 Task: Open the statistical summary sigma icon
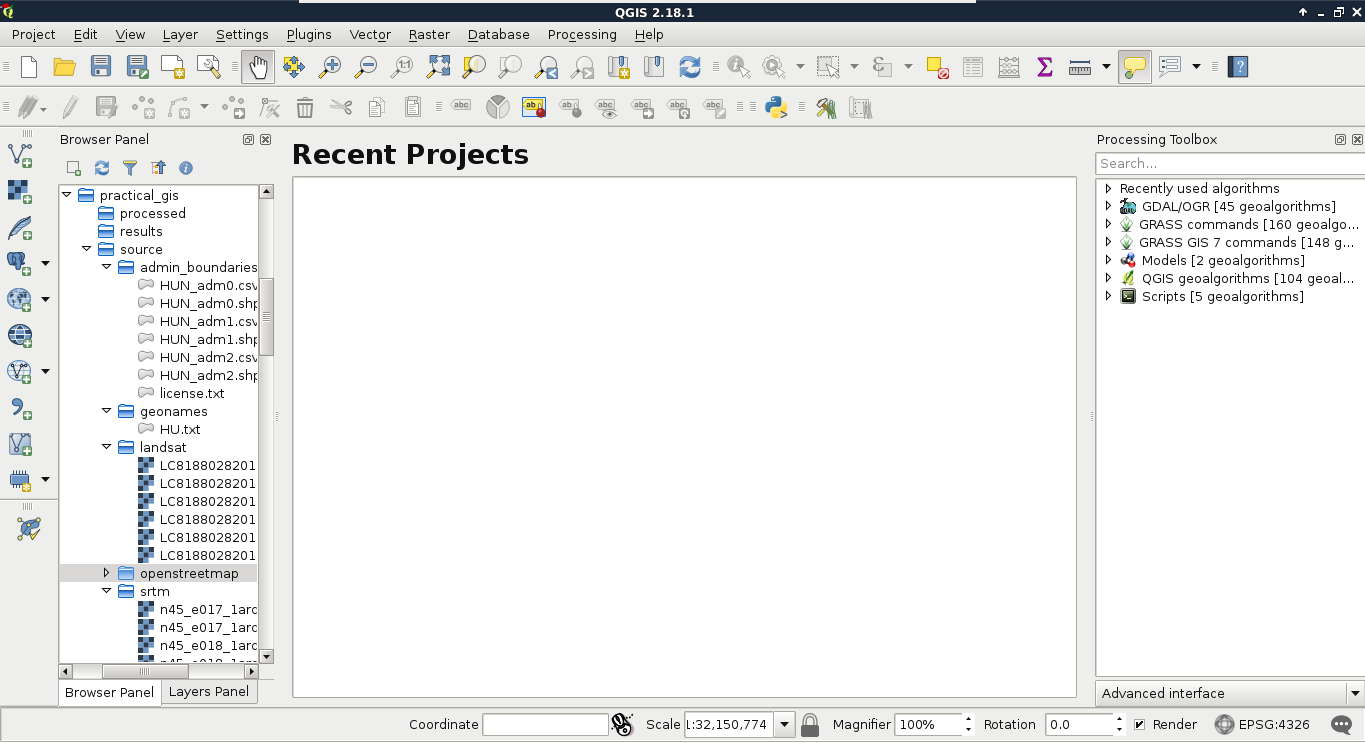click(1045, 67)
